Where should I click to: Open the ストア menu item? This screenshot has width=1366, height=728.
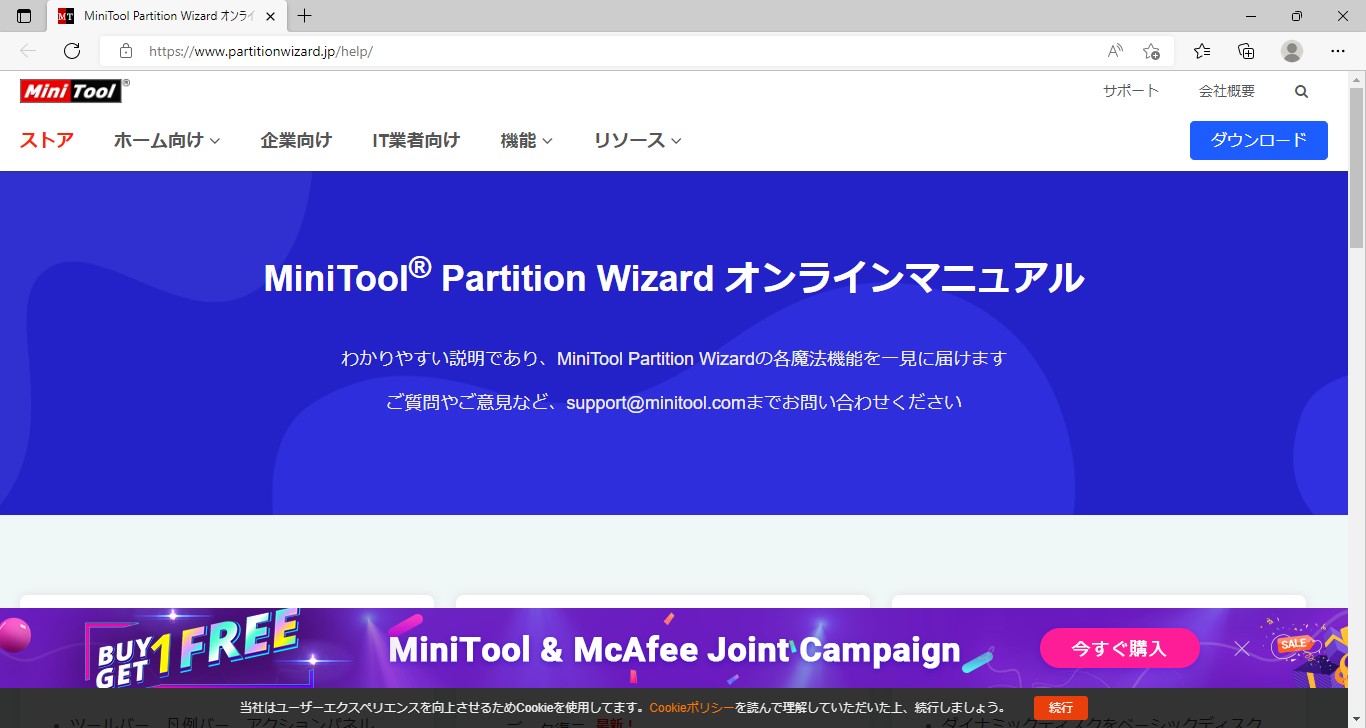click(47, 140)
